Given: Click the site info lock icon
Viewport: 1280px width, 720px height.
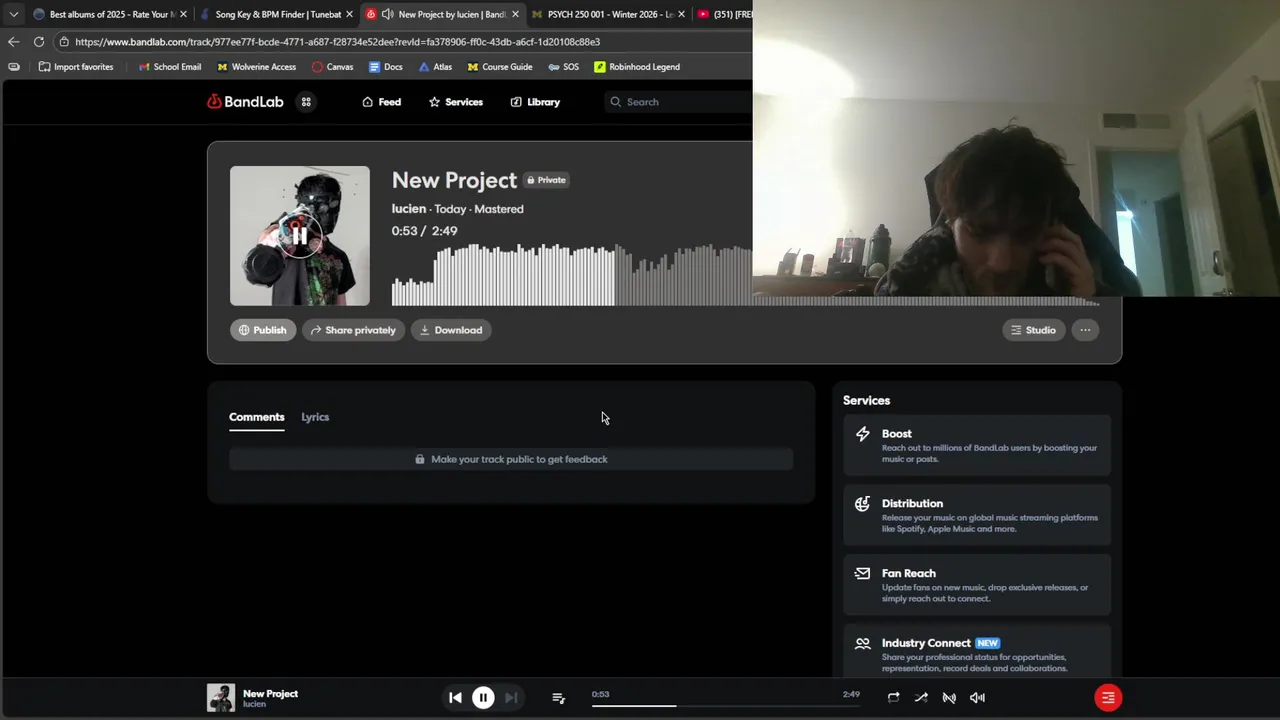Looking at the screenshot, I should (x=64, y=42).
